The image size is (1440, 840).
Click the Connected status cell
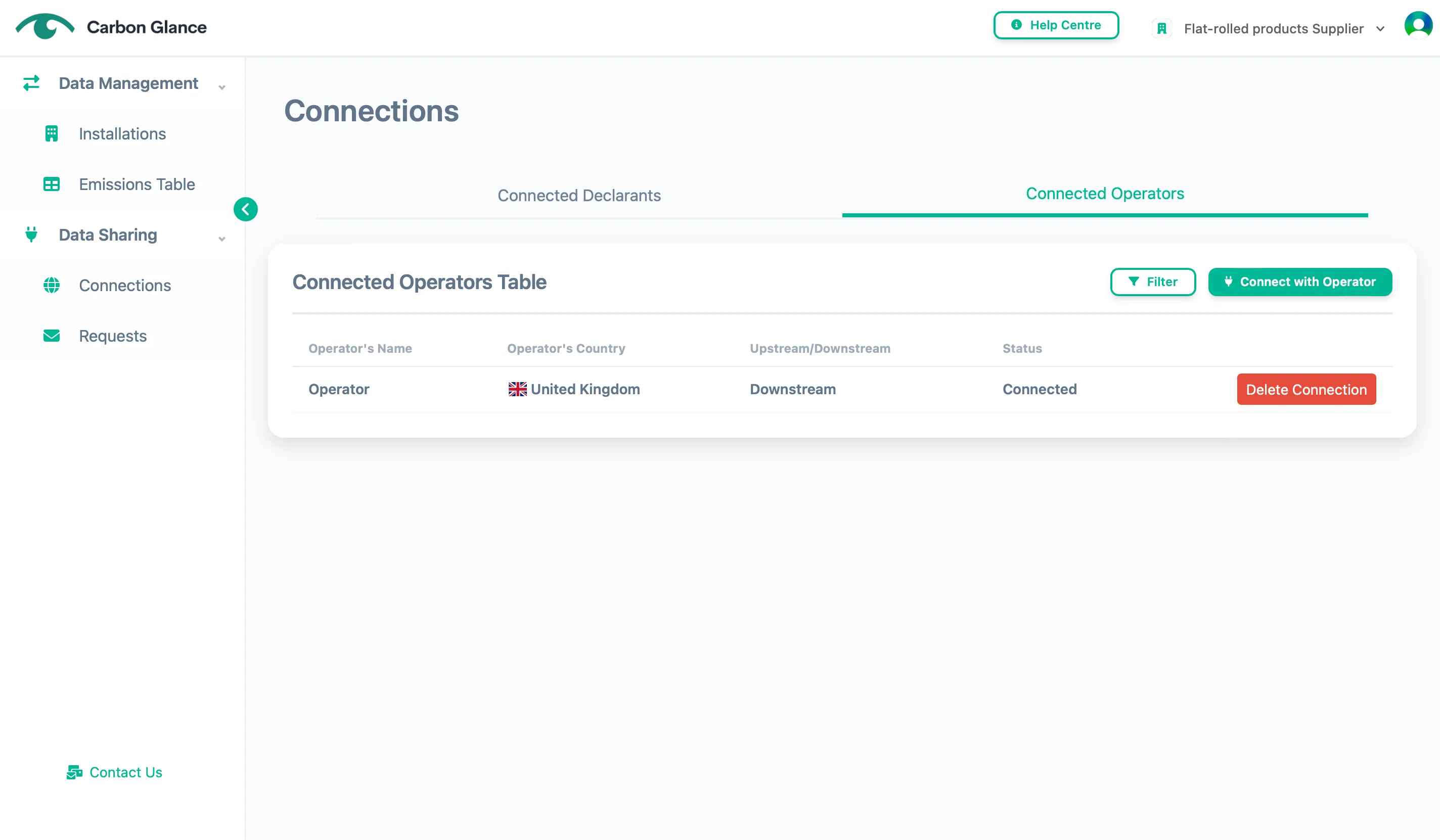tap(1040, 390)
